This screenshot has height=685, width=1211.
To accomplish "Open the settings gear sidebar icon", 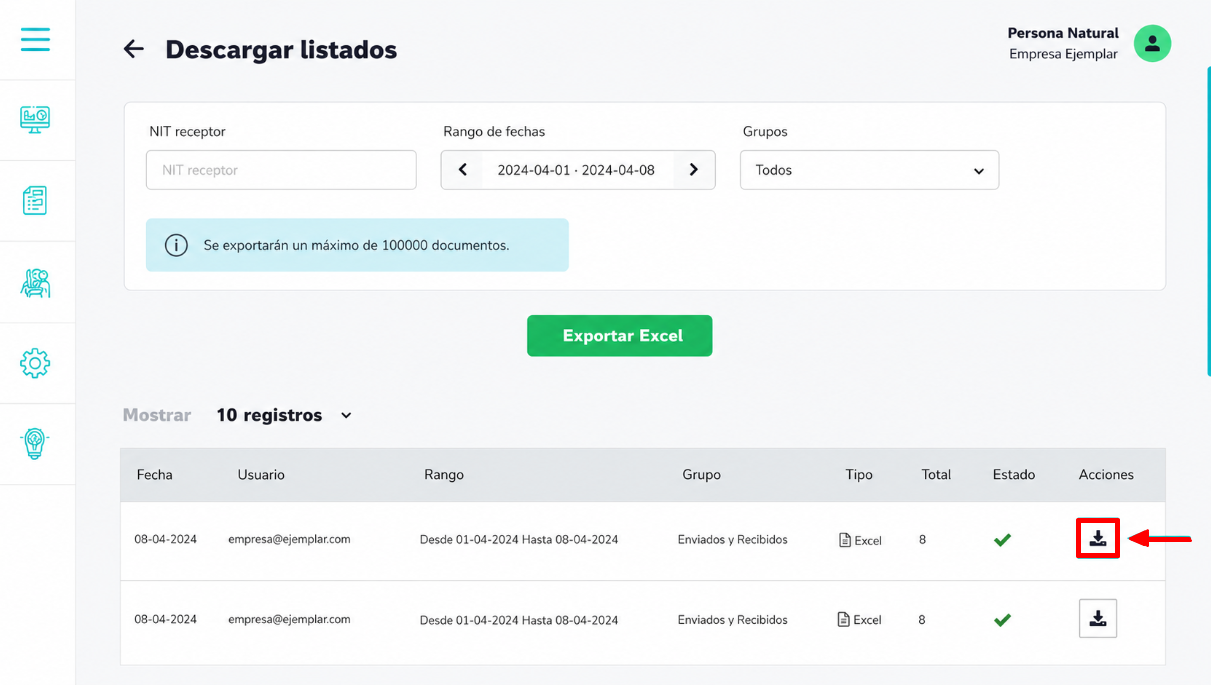I will point(35,363).
